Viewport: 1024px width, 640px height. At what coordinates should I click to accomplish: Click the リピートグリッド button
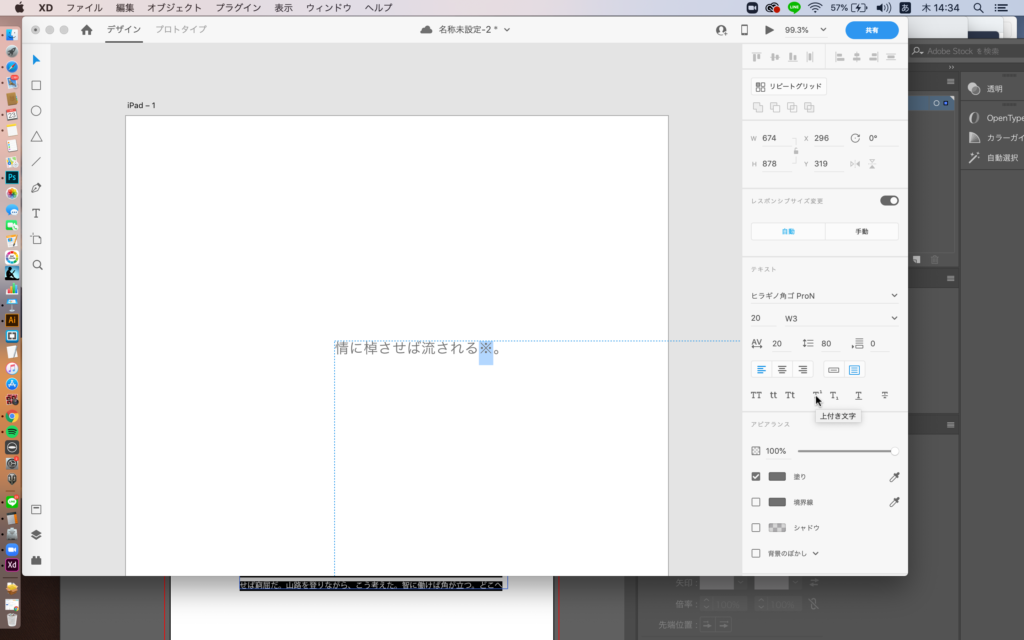click(x=789, y=87)
